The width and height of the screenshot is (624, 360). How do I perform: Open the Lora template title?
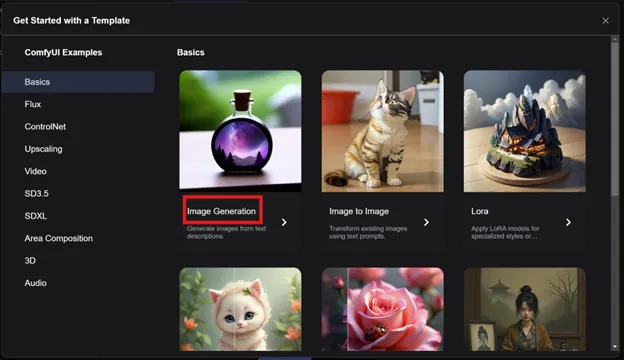tap(480, 211)
